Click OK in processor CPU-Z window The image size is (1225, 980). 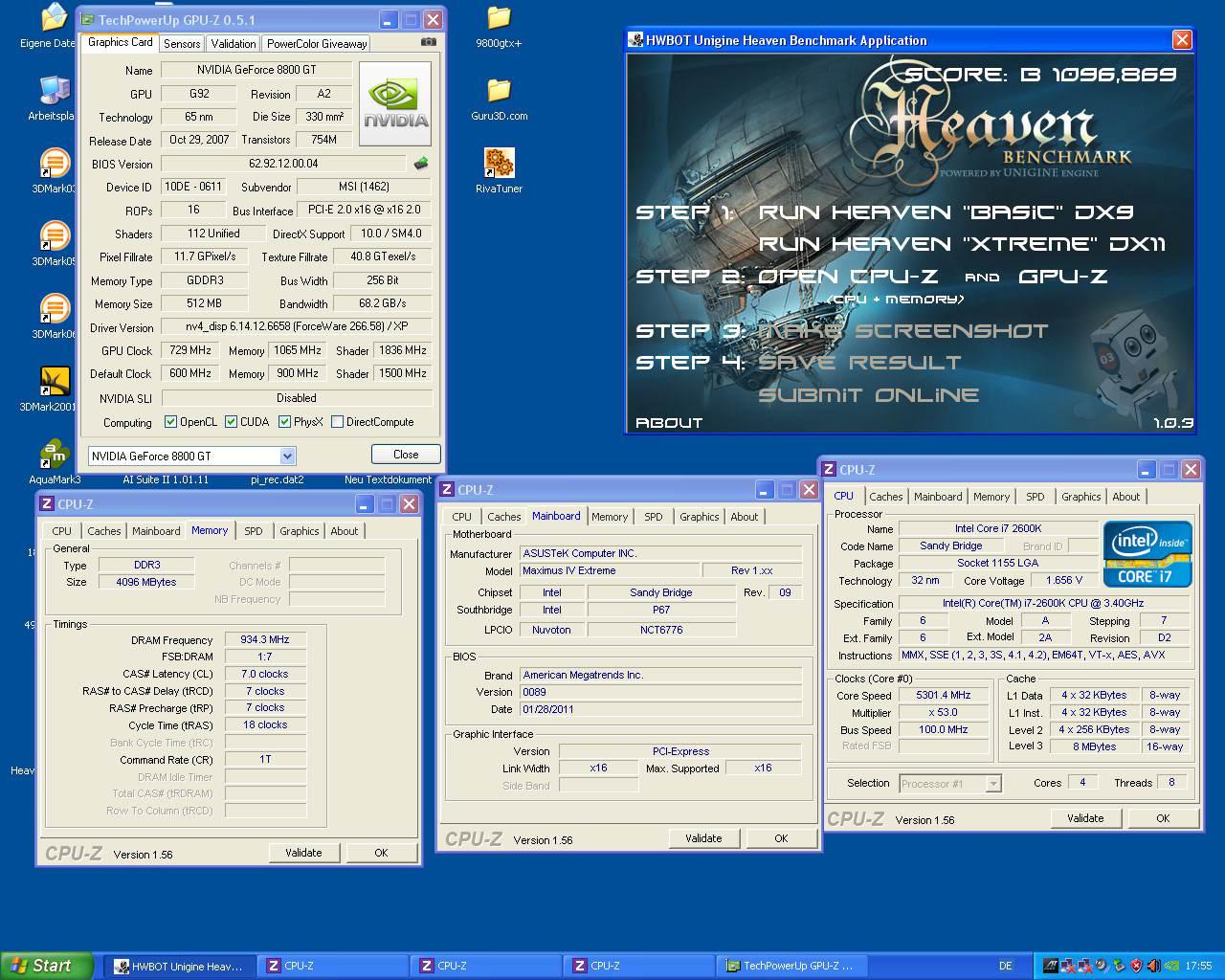point(1163,818)
